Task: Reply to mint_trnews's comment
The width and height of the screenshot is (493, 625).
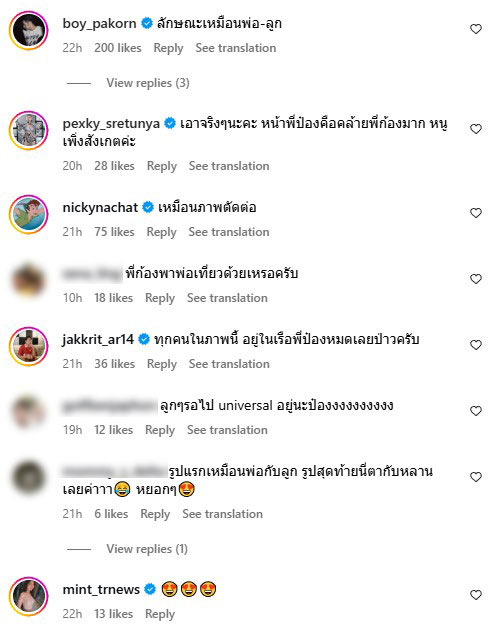Action: [x=160, y=614]
